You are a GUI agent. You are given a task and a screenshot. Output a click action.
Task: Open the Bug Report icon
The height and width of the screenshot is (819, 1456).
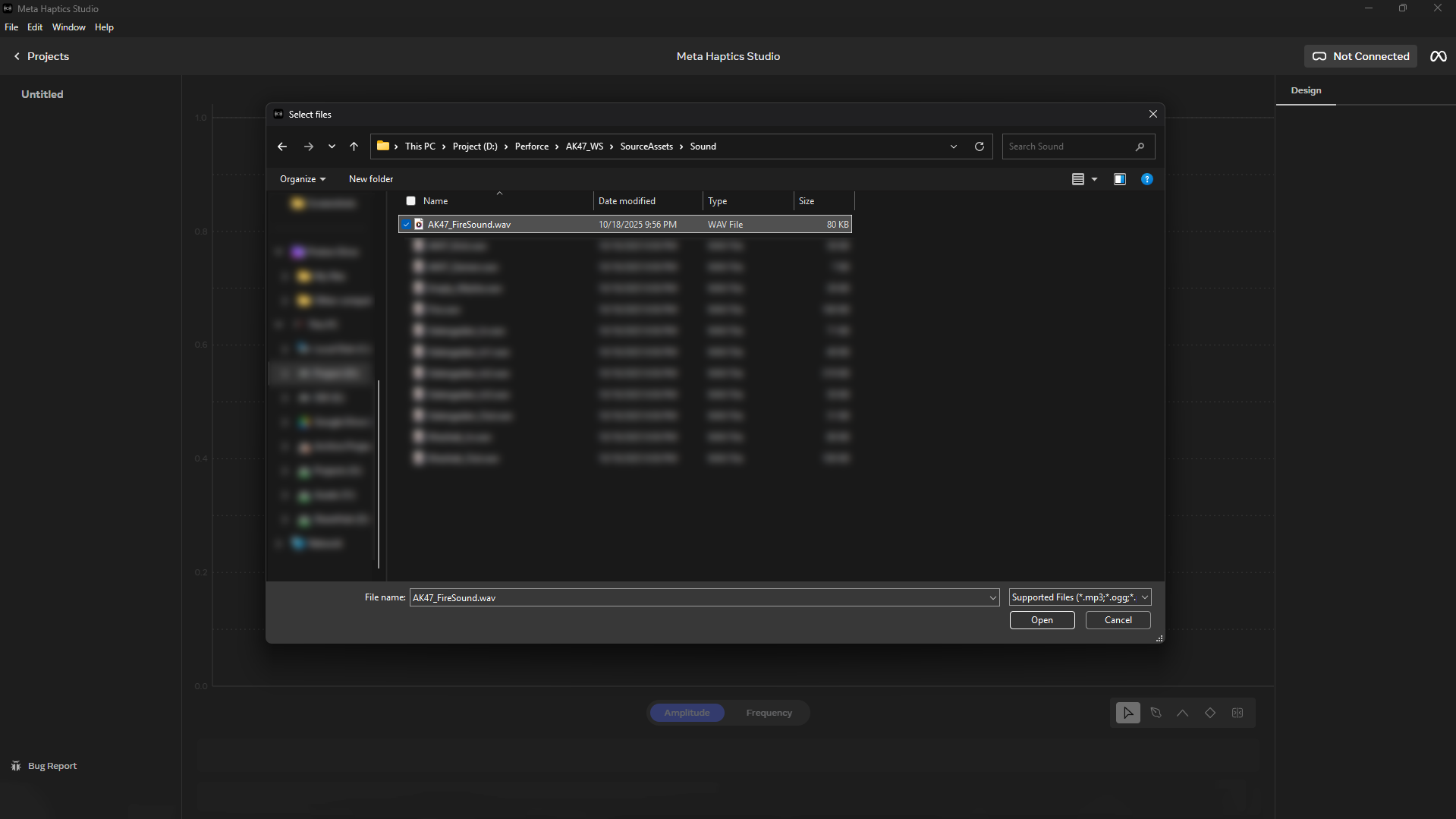(16, 766)
